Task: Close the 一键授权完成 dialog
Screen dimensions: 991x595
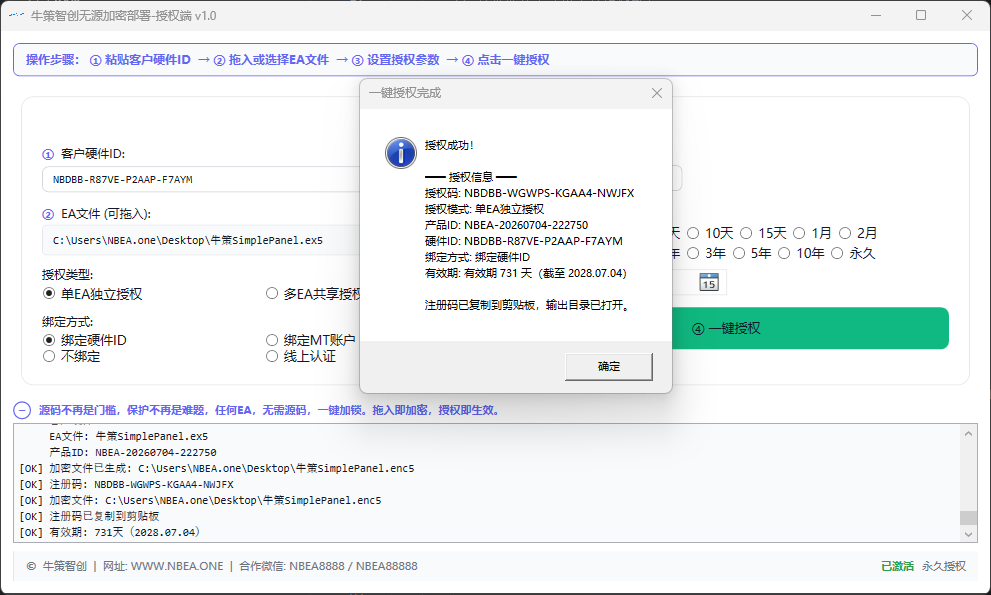Action: 657,93
